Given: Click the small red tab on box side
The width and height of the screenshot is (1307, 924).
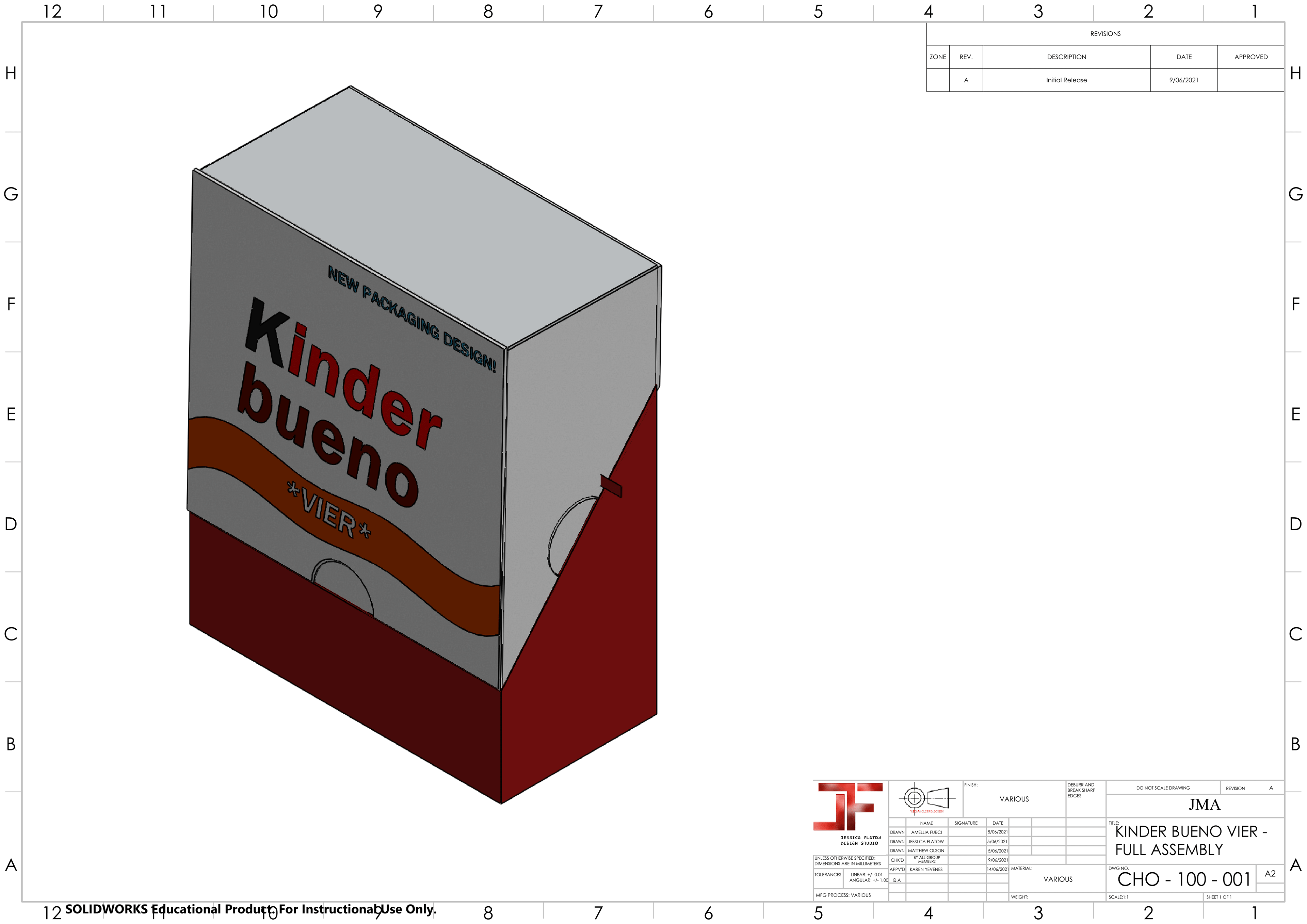Looking at the screenshot, I should tap(611, 486).
